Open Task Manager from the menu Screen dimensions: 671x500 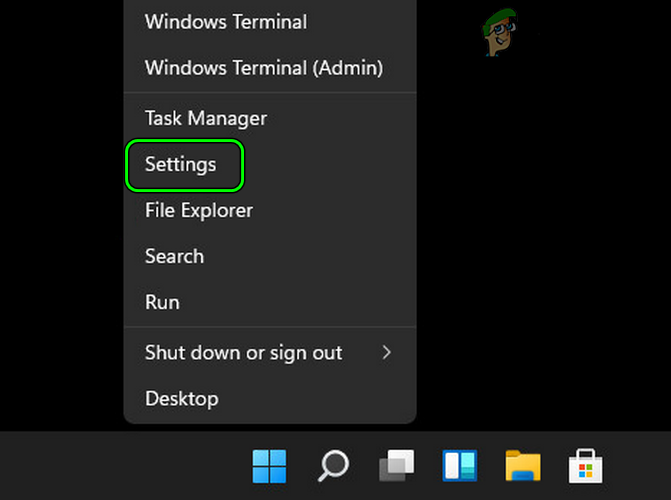tap(206, 118)
